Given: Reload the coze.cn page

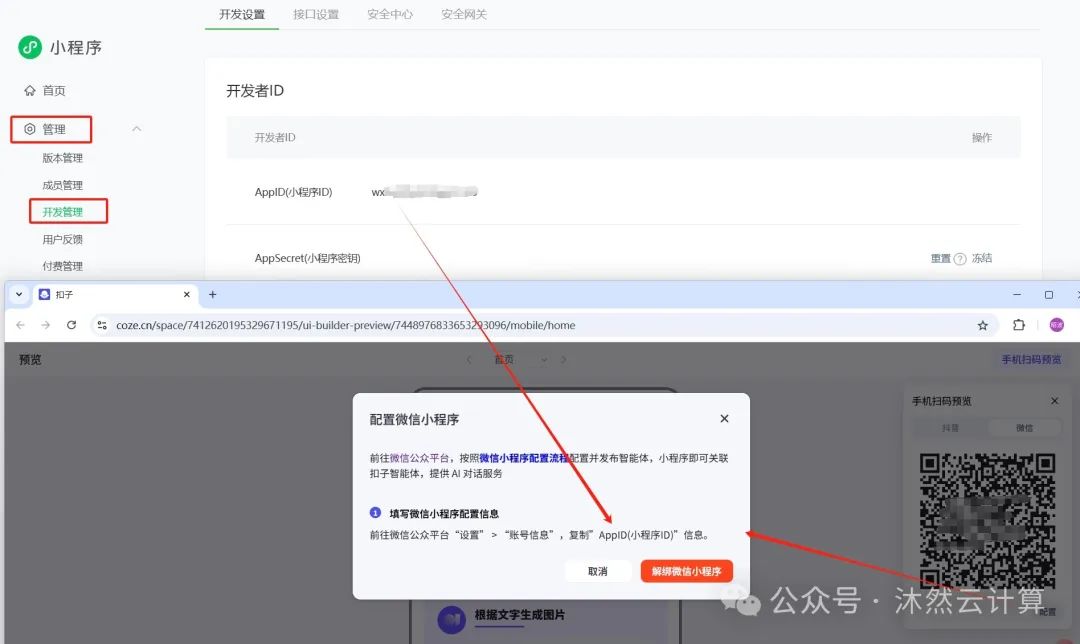Looking at the screenshot, I should 71,325.
